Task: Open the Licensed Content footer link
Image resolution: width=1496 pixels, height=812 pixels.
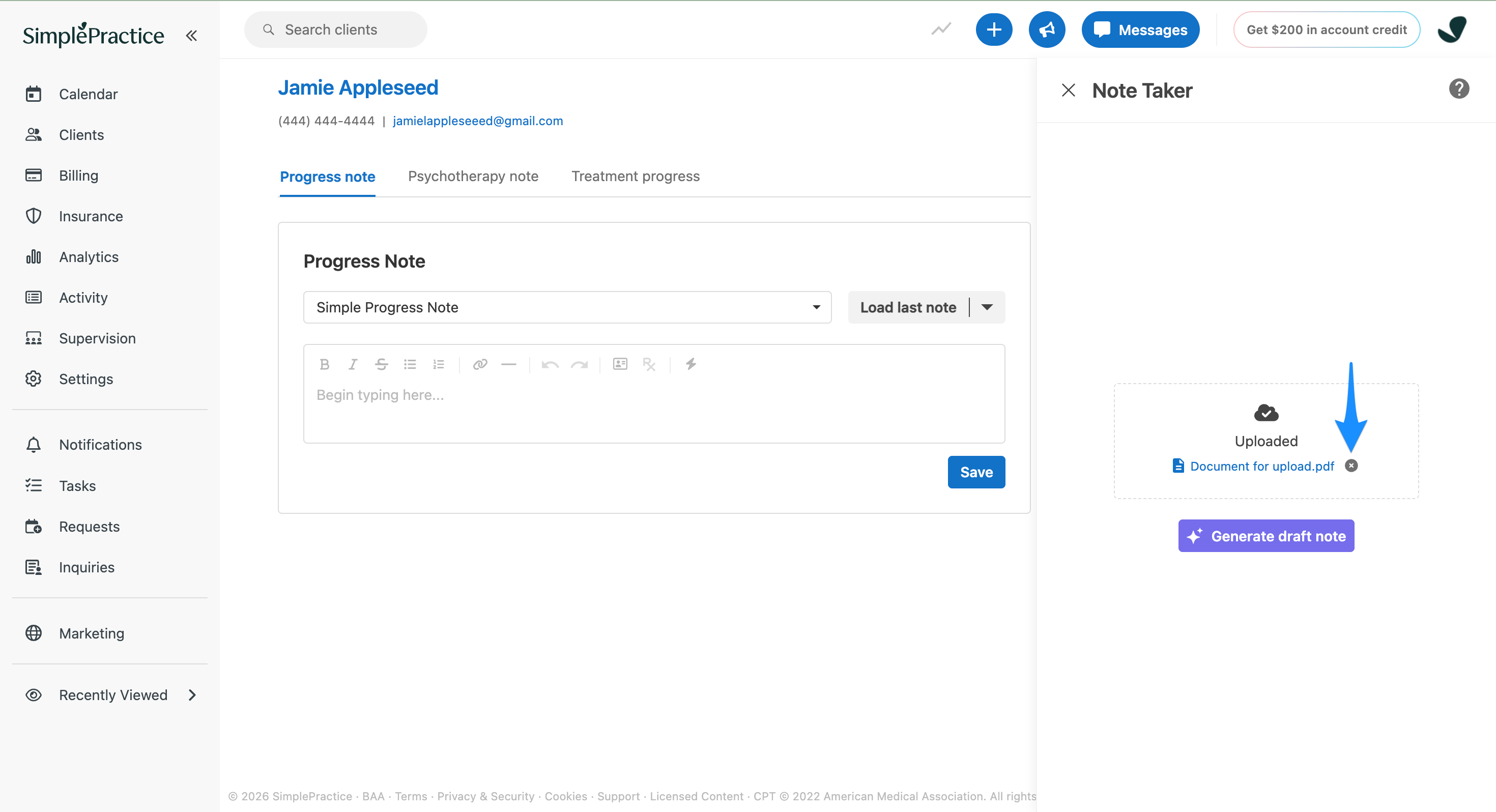Action: click(696, 796)
